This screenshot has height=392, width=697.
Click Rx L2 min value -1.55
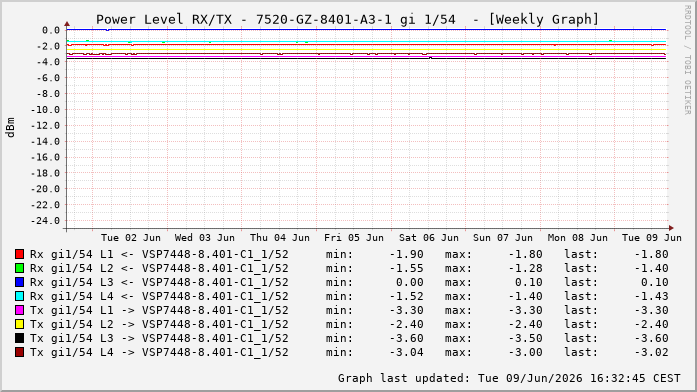pos(407,268)
